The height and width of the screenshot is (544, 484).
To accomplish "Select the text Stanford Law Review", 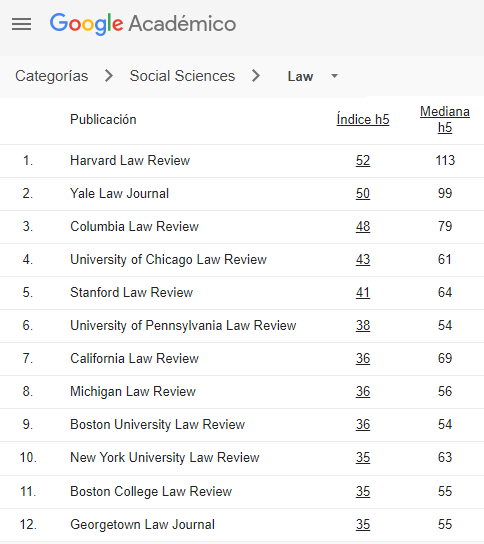I will (x=131, y=292).
